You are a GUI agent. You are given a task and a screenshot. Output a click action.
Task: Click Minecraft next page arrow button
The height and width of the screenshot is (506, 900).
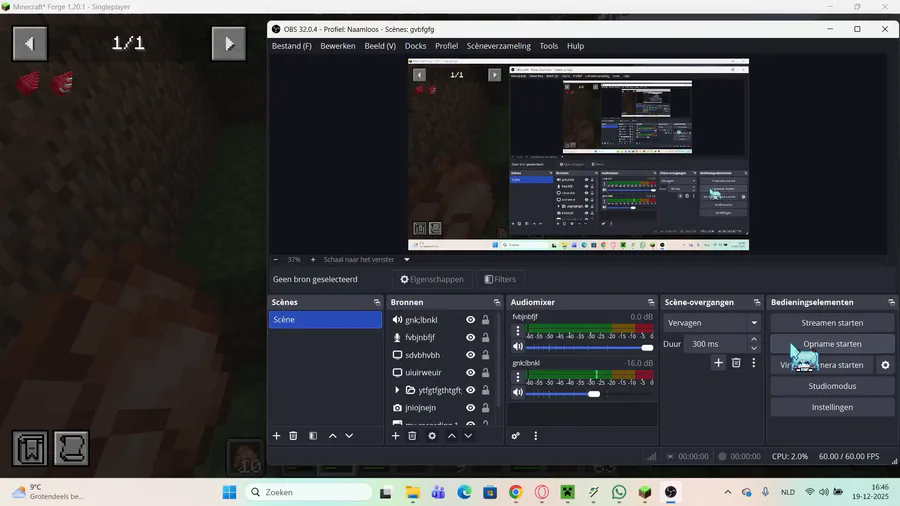tap(228, 44)
